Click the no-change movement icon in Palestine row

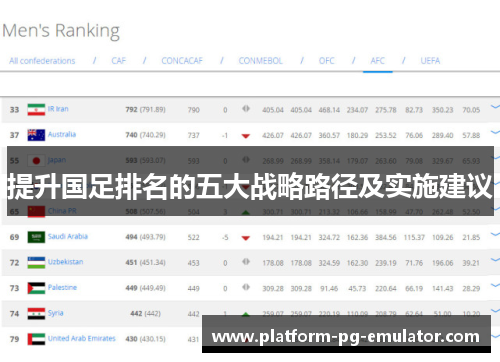(246, 287)
